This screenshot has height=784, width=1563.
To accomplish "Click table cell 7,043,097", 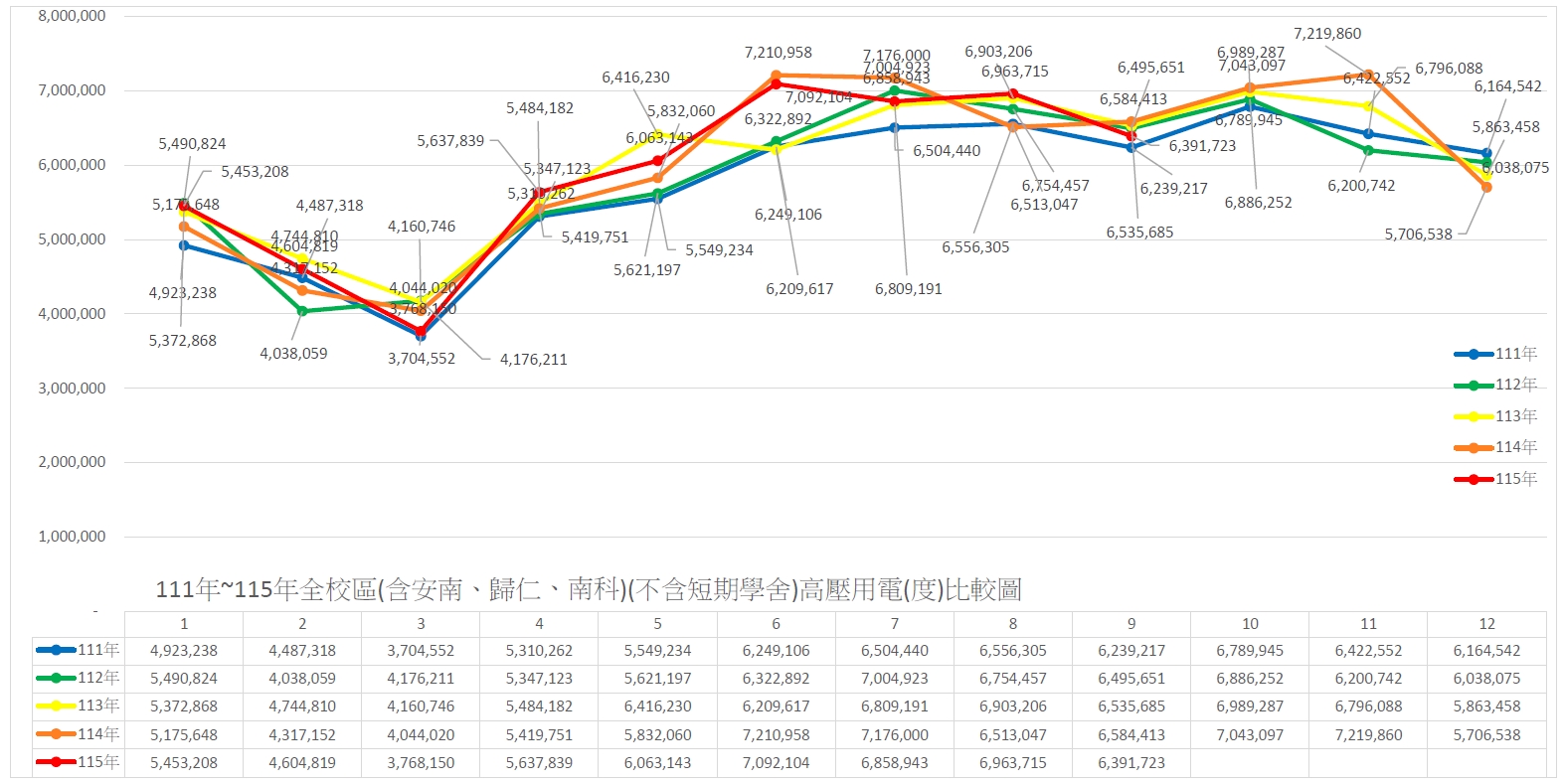I will pyautogui.click(x=1250, y=735).
